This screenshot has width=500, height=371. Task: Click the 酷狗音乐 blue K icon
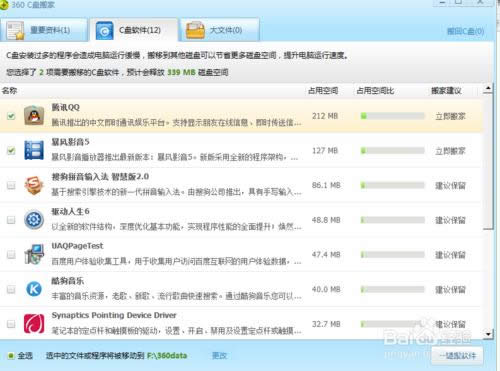coord(34,289)
